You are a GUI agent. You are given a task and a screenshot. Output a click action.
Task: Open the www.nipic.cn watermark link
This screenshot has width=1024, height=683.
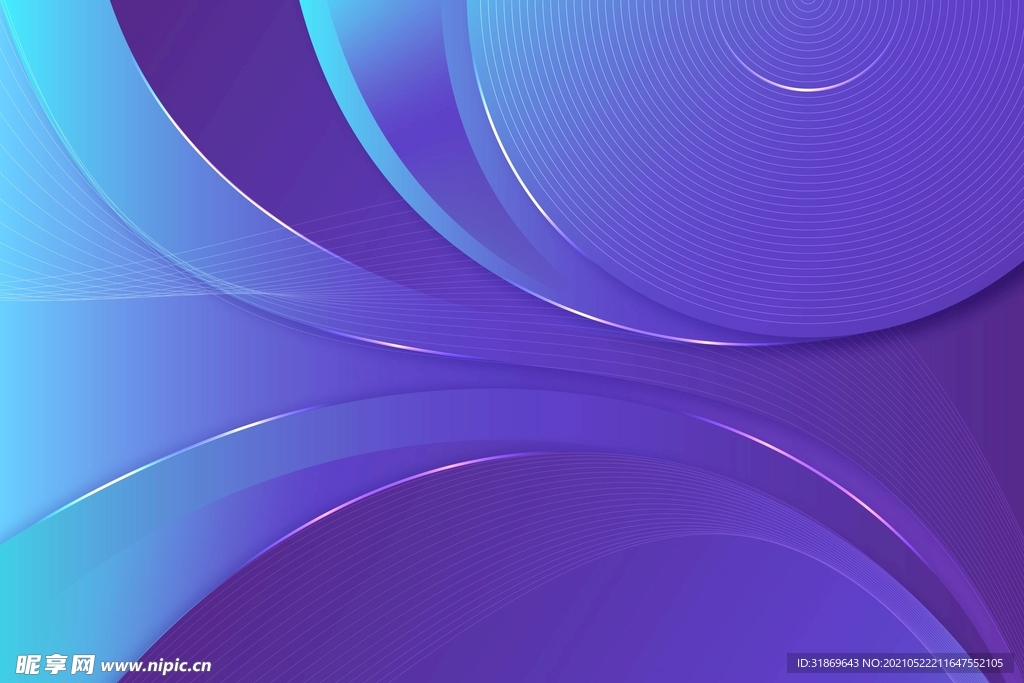[x=156, y=665]
